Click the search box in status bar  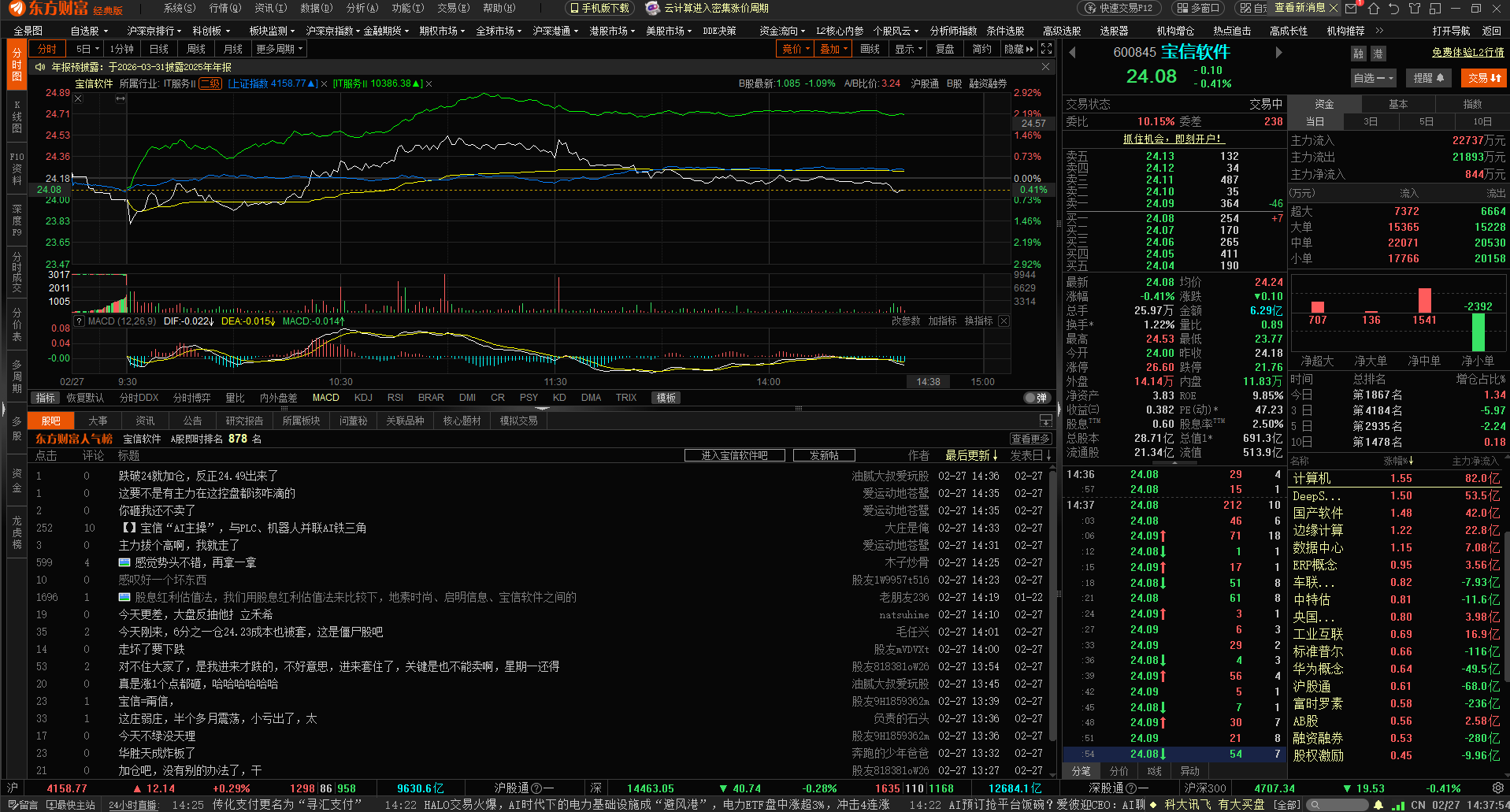(1337, 805)
